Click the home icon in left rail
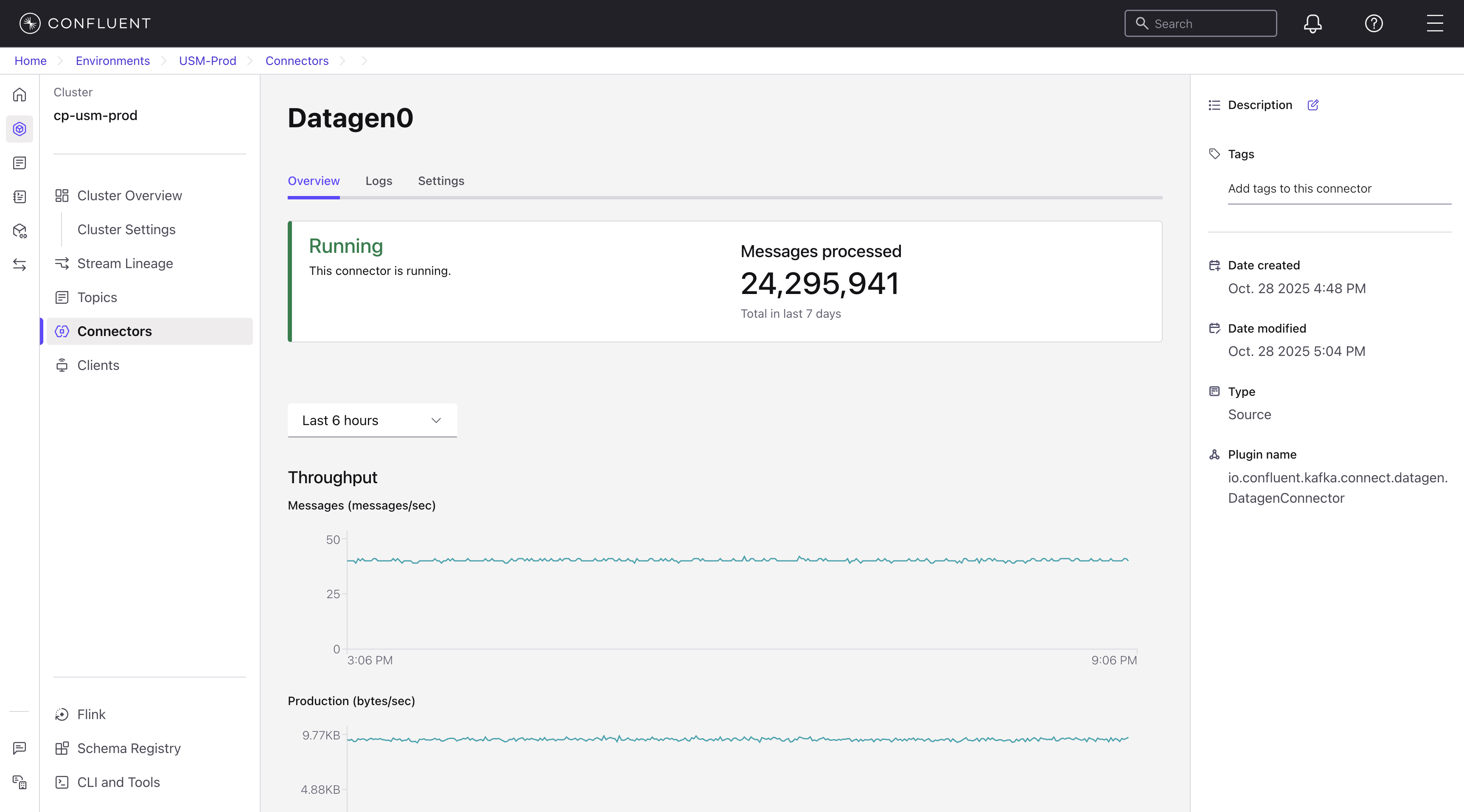1464x812 pixels. tap(20, 95)
